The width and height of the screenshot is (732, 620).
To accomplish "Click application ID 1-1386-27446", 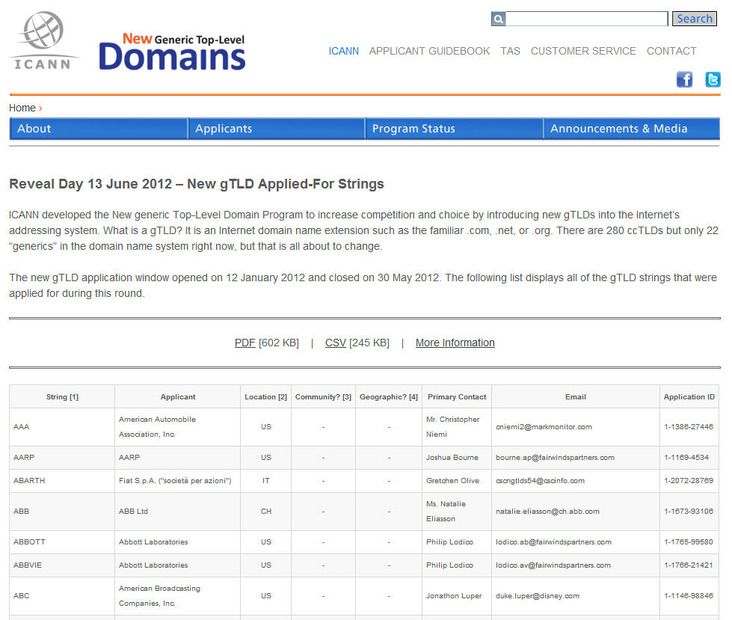I will 689,427.
